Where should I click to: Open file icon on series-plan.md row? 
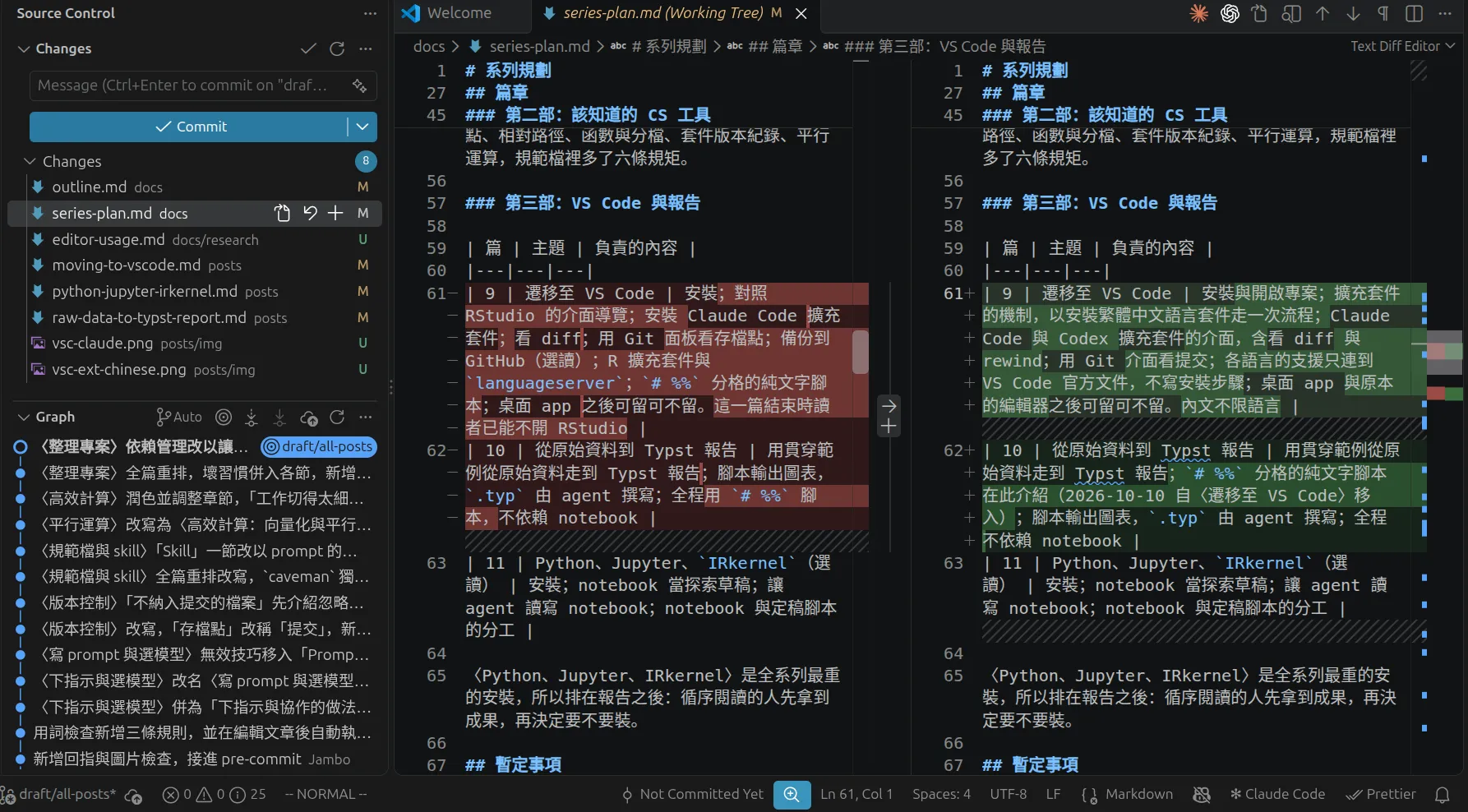[x=282, y=214]
